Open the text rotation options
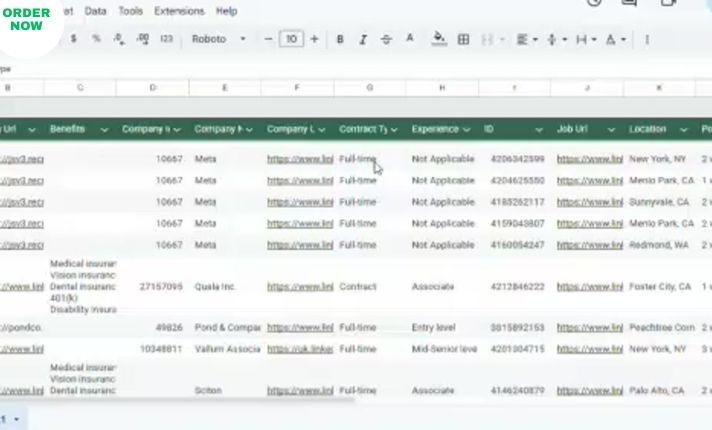This screenshot has height=430, width=712. [x=615, y=40]
